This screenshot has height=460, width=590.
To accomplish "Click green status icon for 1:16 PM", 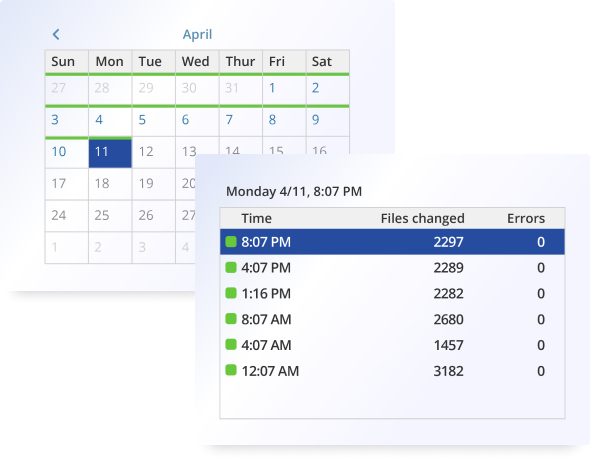I will point(231,293).
